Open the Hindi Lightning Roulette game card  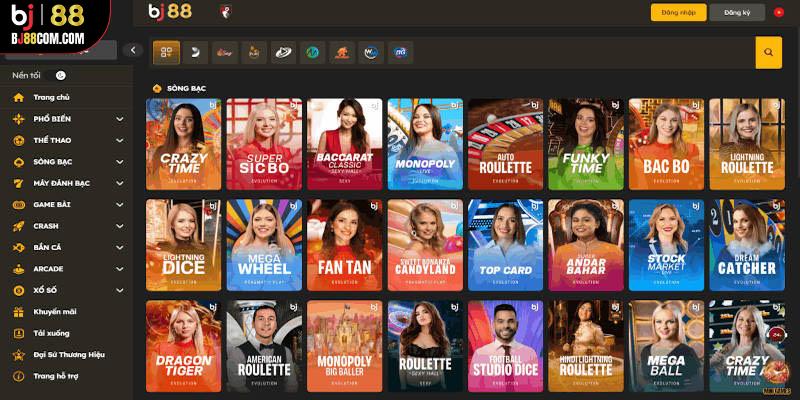click(x=586, y=346)
